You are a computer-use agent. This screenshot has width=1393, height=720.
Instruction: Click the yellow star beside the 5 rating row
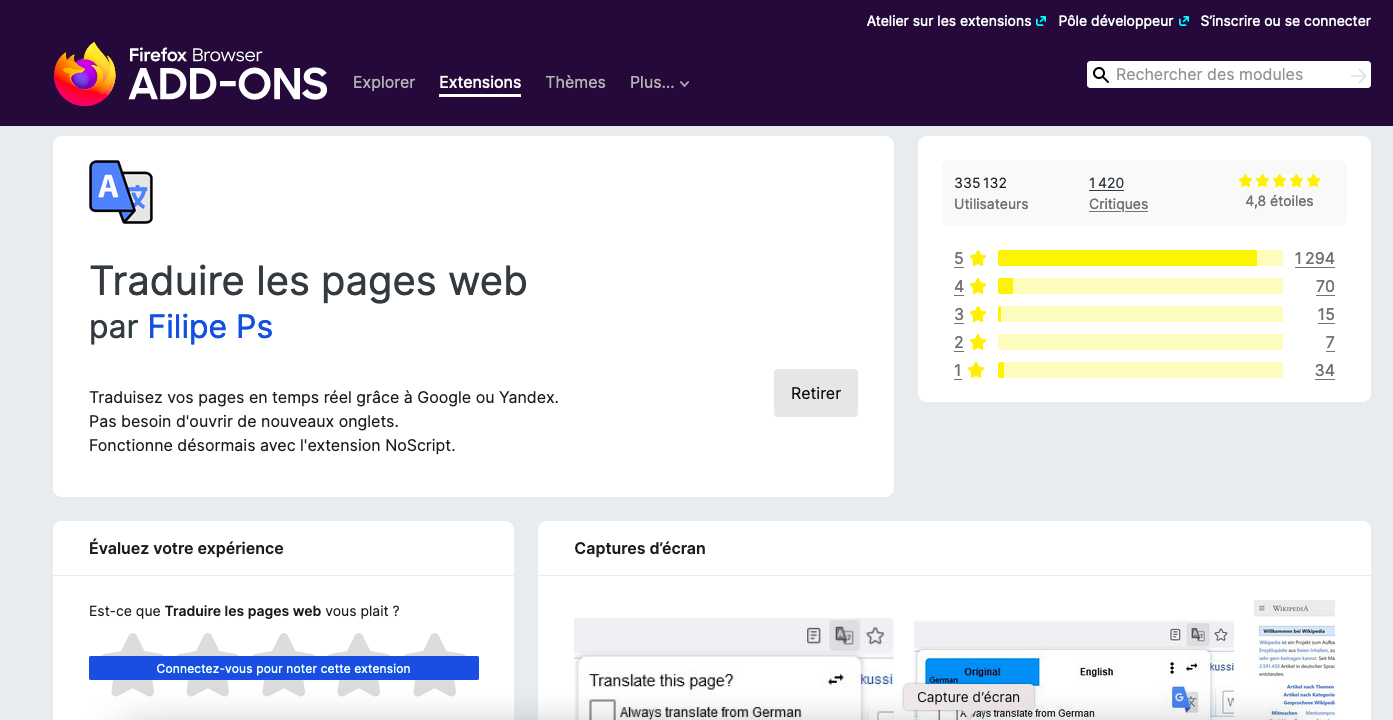coord(978,258)
